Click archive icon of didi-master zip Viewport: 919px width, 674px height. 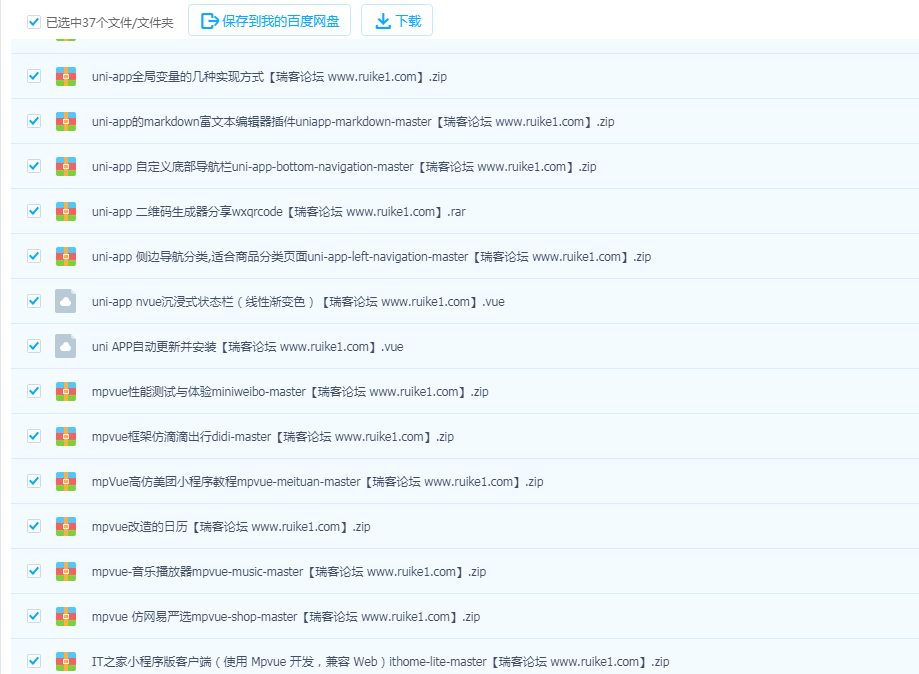[66, 436]
